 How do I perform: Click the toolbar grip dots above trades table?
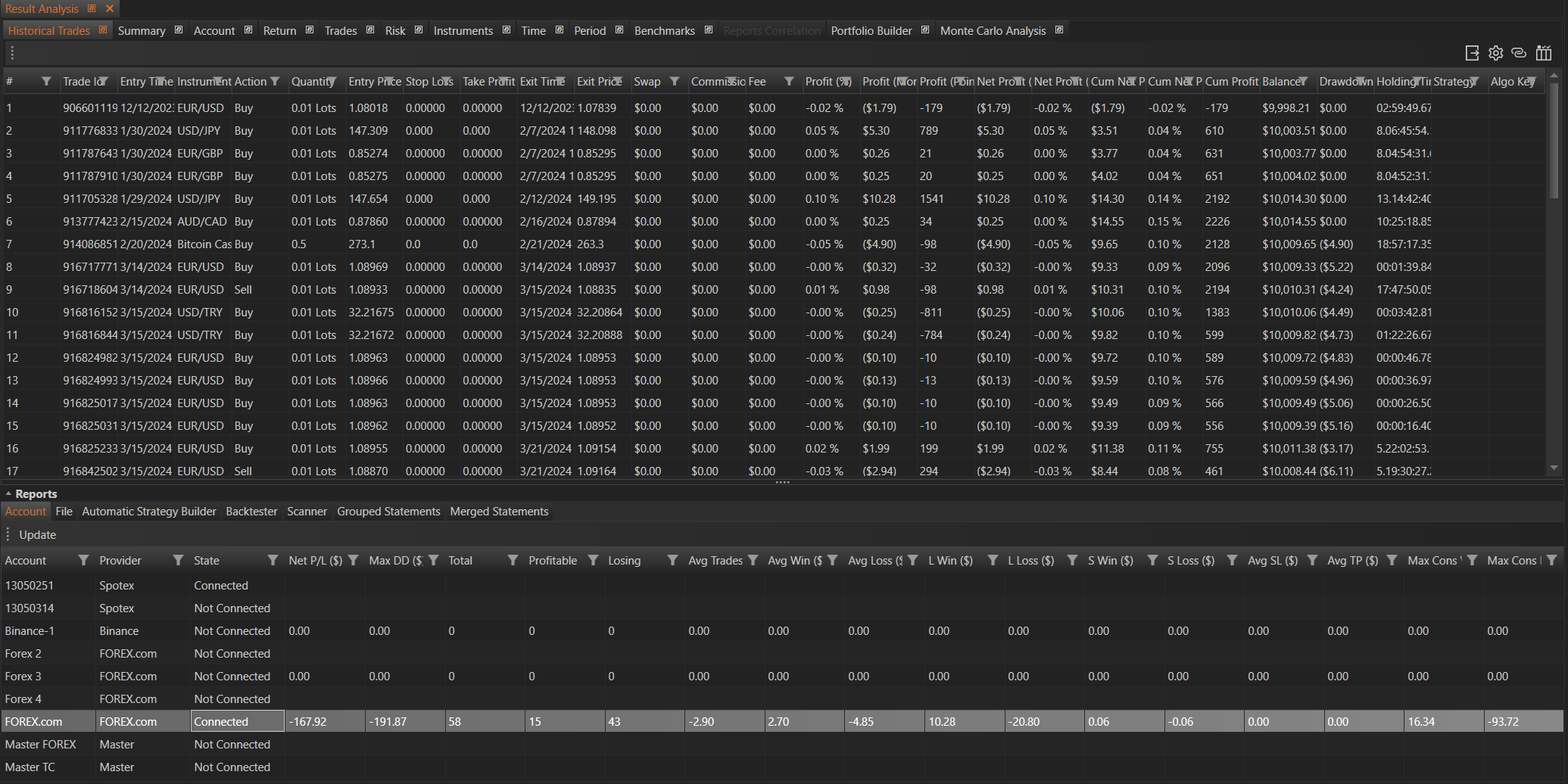point(12,53)
